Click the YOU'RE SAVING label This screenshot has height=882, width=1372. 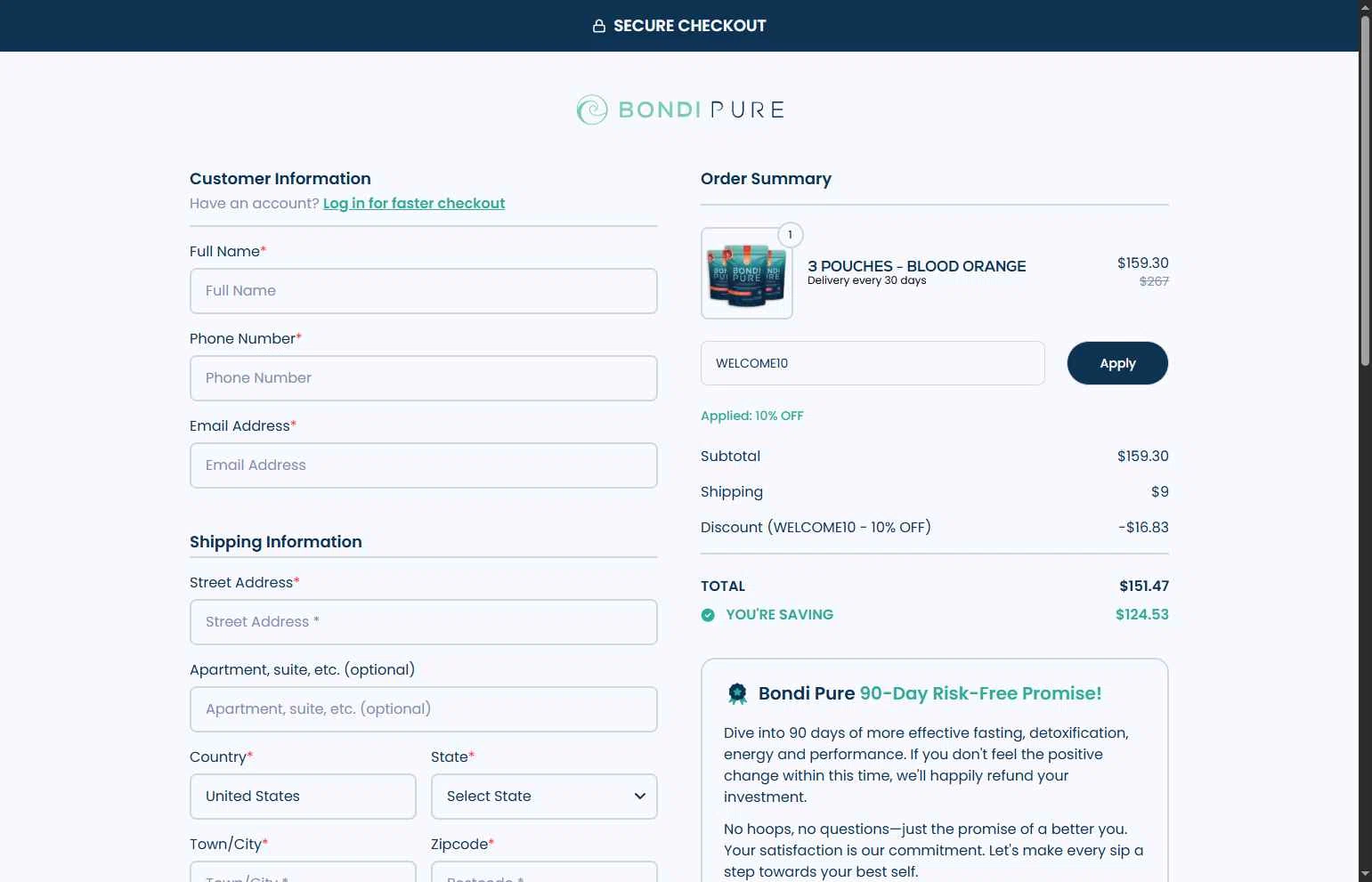point(779,615)
